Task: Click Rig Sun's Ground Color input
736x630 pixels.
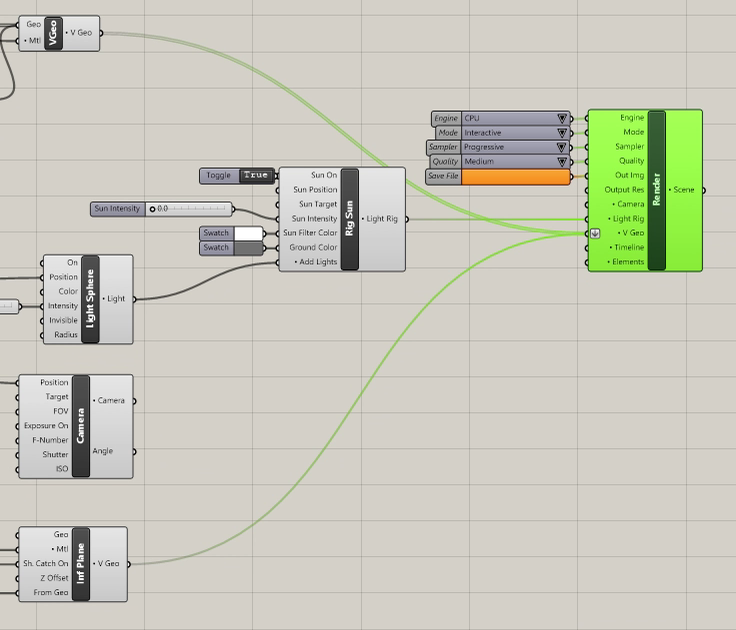Action: click(313, 247)
